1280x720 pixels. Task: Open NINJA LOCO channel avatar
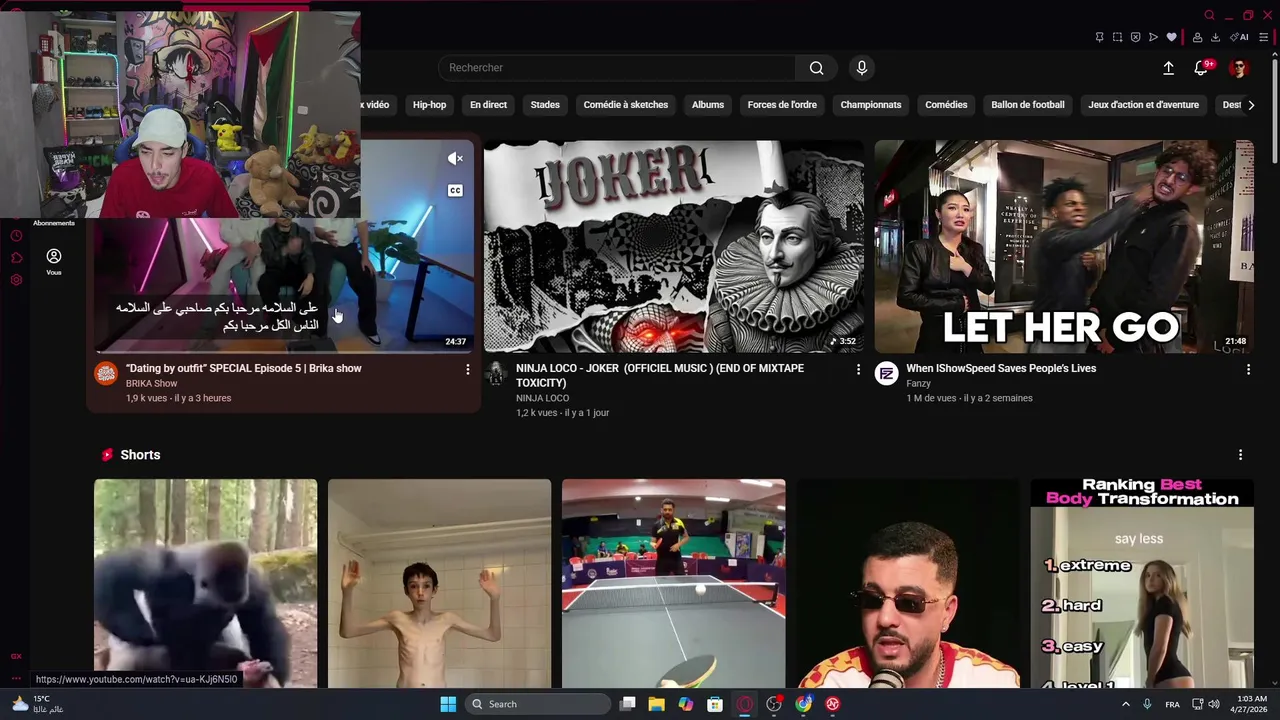pos(496,374)
